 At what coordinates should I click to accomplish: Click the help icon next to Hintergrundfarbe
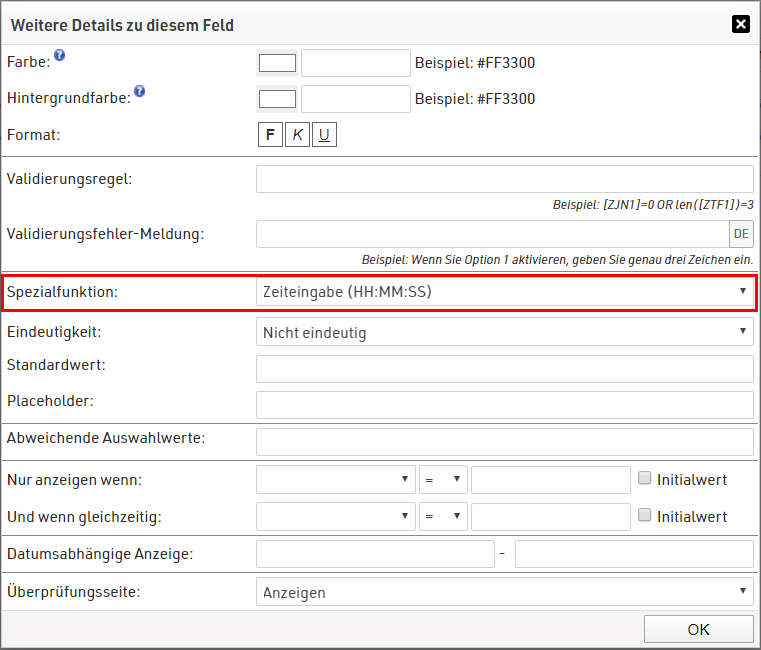tap(139, 91)
